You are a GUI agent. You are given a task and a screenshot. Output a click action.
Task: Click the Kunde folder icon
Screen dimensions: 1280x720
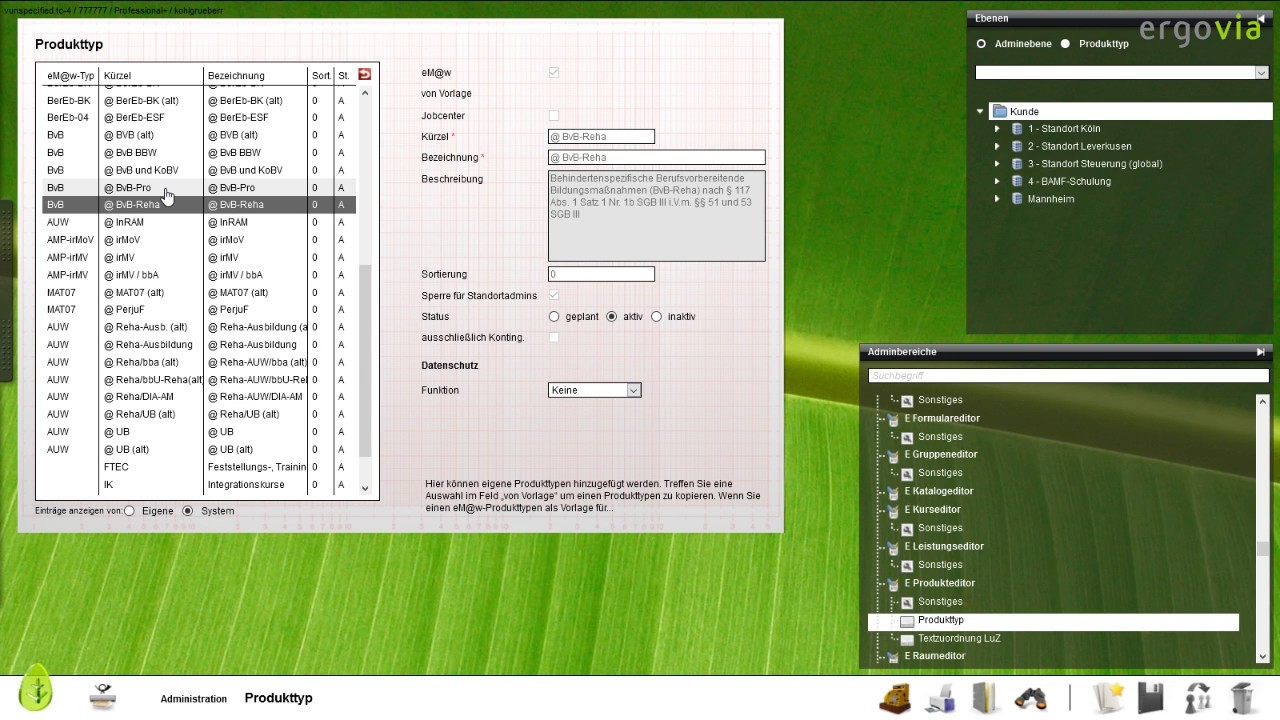click(x=999, y=112)
